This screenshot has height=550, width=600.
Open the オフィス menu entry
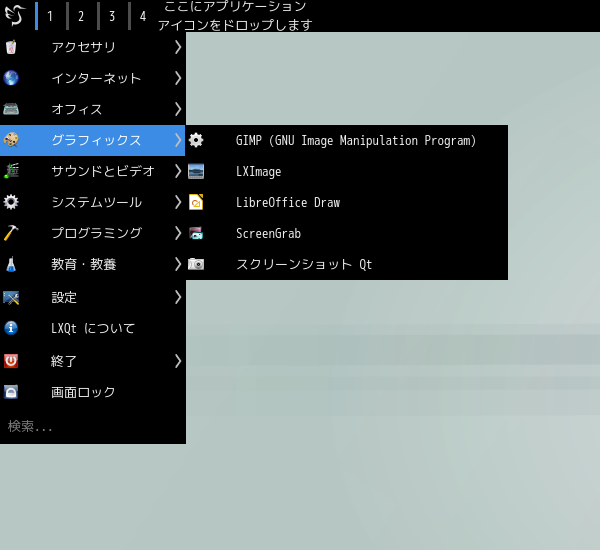tap(93, 109)
